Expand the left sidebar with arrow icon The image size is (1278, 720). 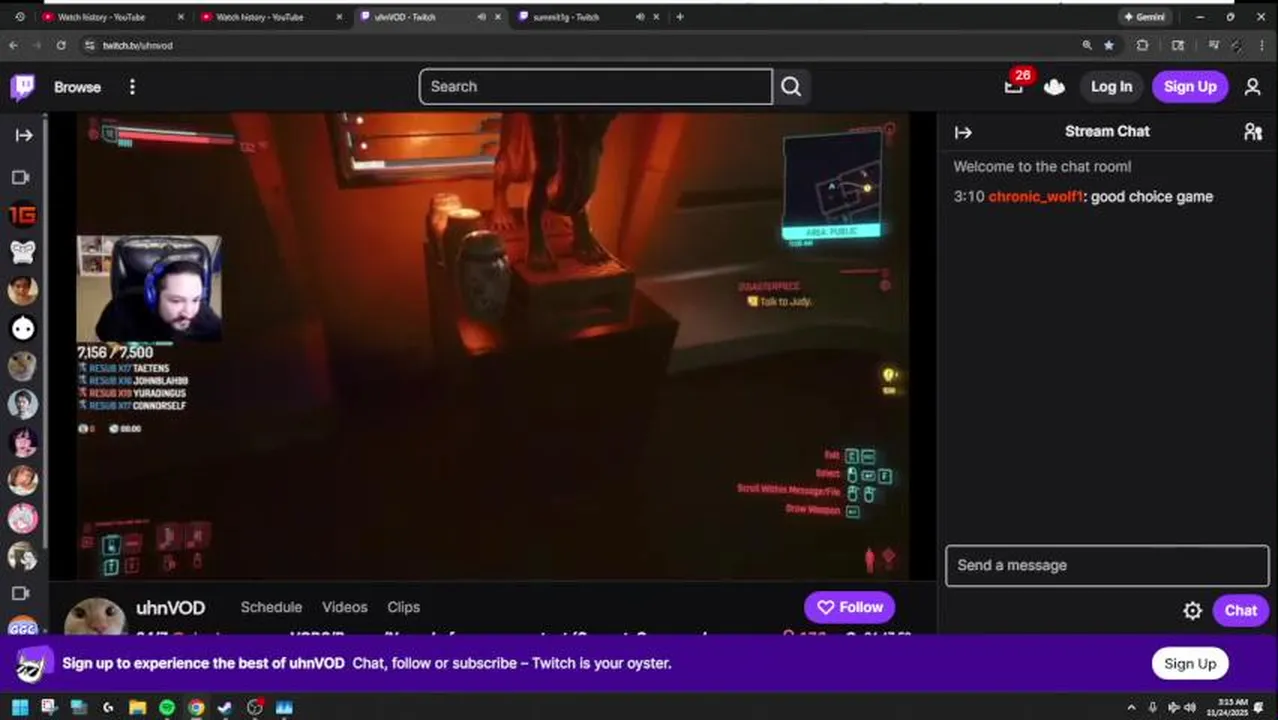pos(23,135)
